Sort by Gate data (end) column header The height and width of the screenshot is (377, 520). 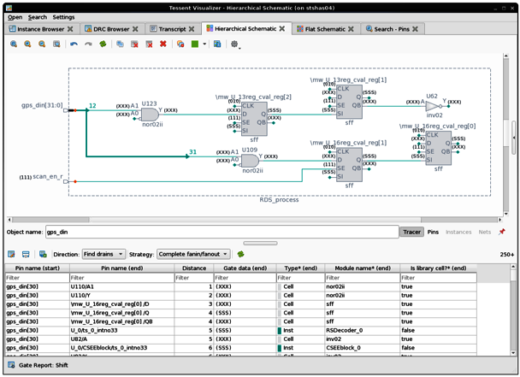tap(245, 268)
